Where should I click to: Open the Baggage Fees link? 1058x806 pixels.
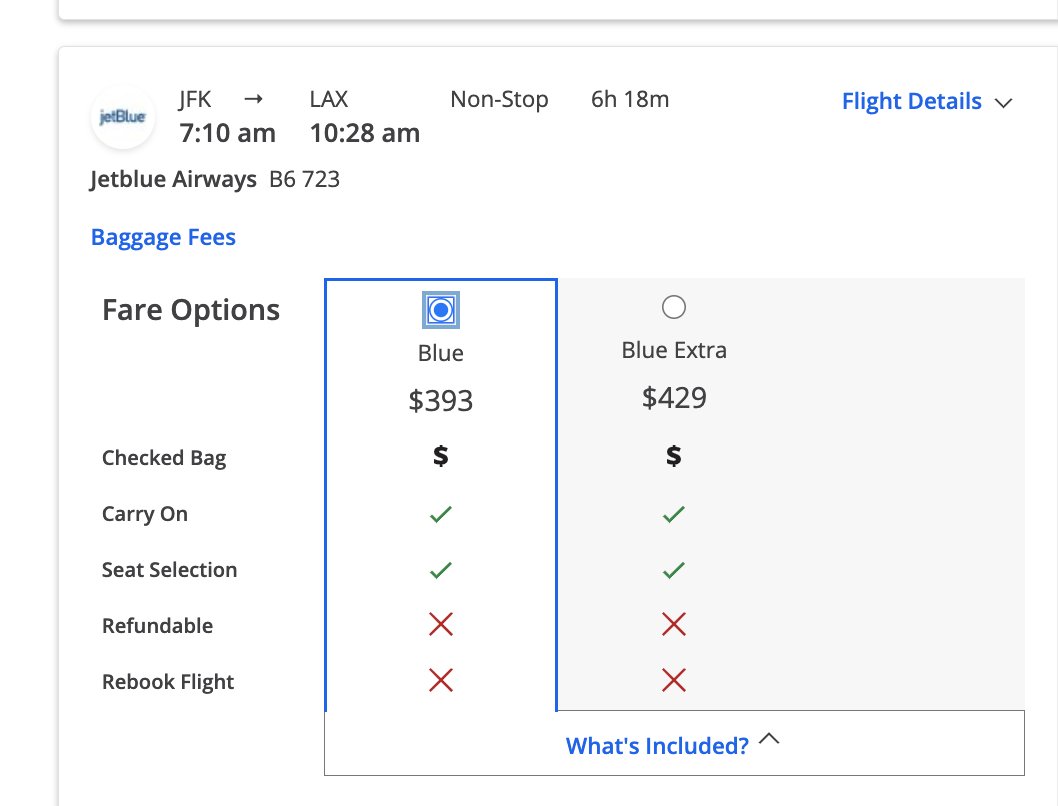point(163,237)
